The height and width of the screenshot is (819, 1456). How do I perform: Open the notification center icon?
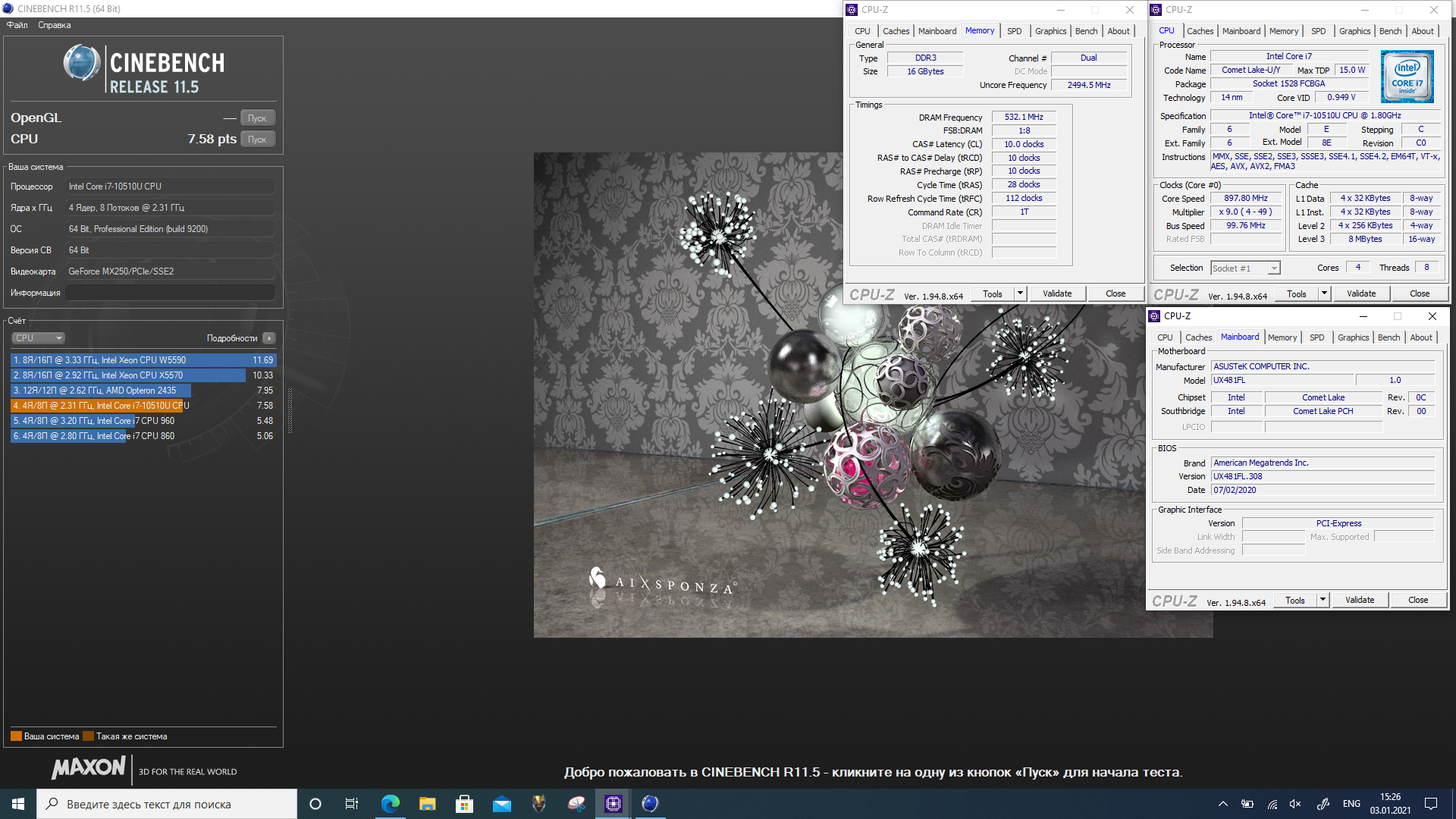coord(1431,804)
